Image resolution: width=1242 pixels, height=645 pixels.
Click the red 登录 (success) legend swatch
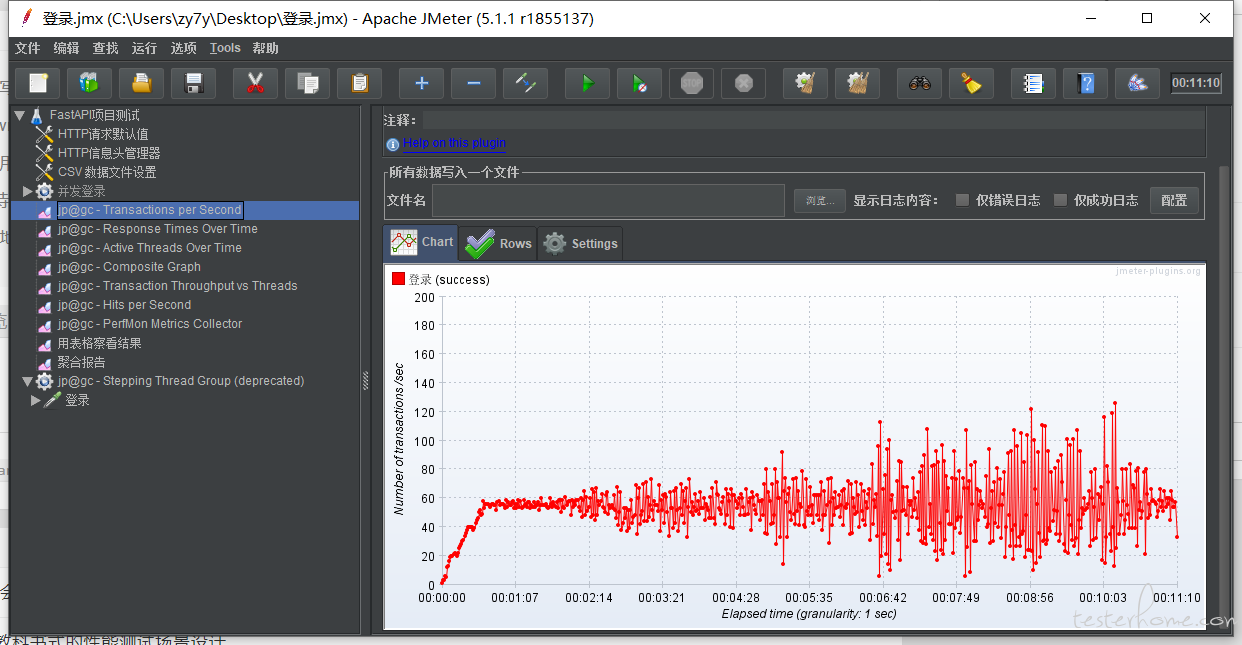click(398, 279)
